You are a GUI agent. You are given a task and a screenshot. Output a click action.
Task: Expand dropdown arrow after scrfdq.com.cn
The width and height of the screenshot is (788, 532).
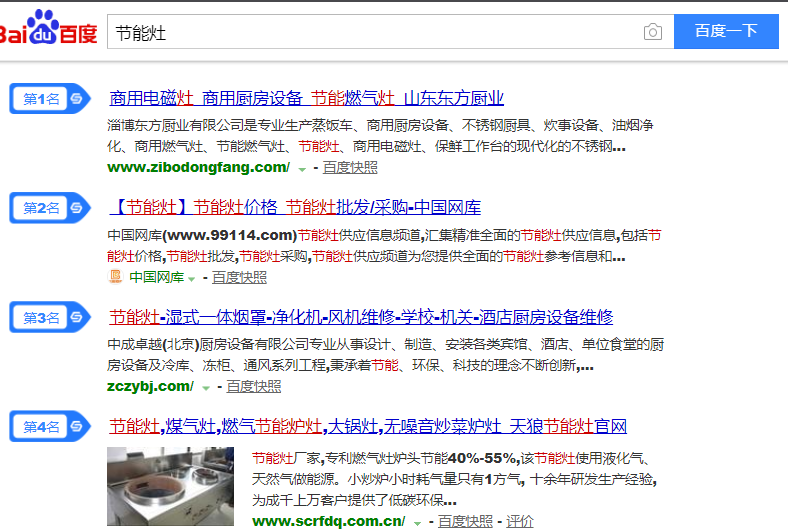(417, 523)
